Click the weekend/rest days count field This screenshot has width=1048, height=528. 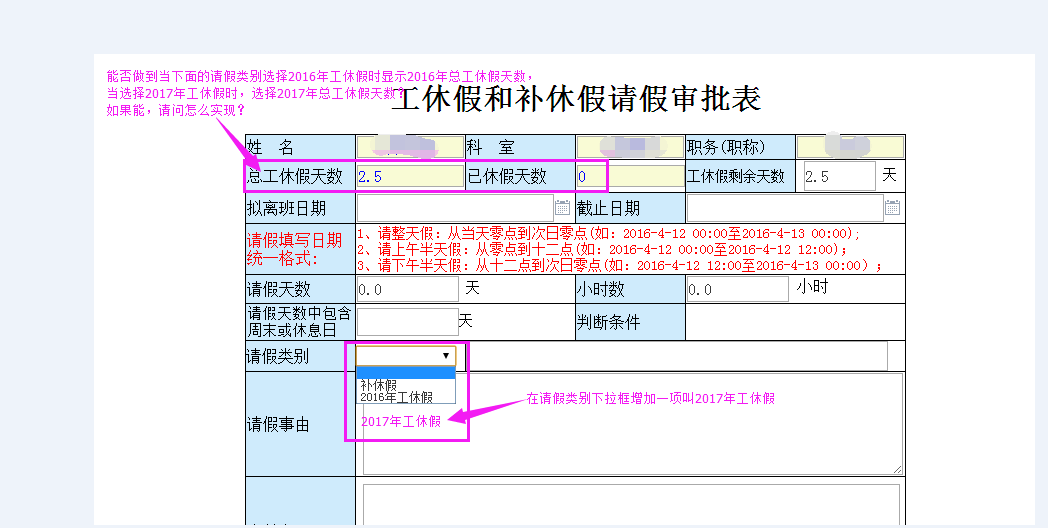[x=407, y=322]
